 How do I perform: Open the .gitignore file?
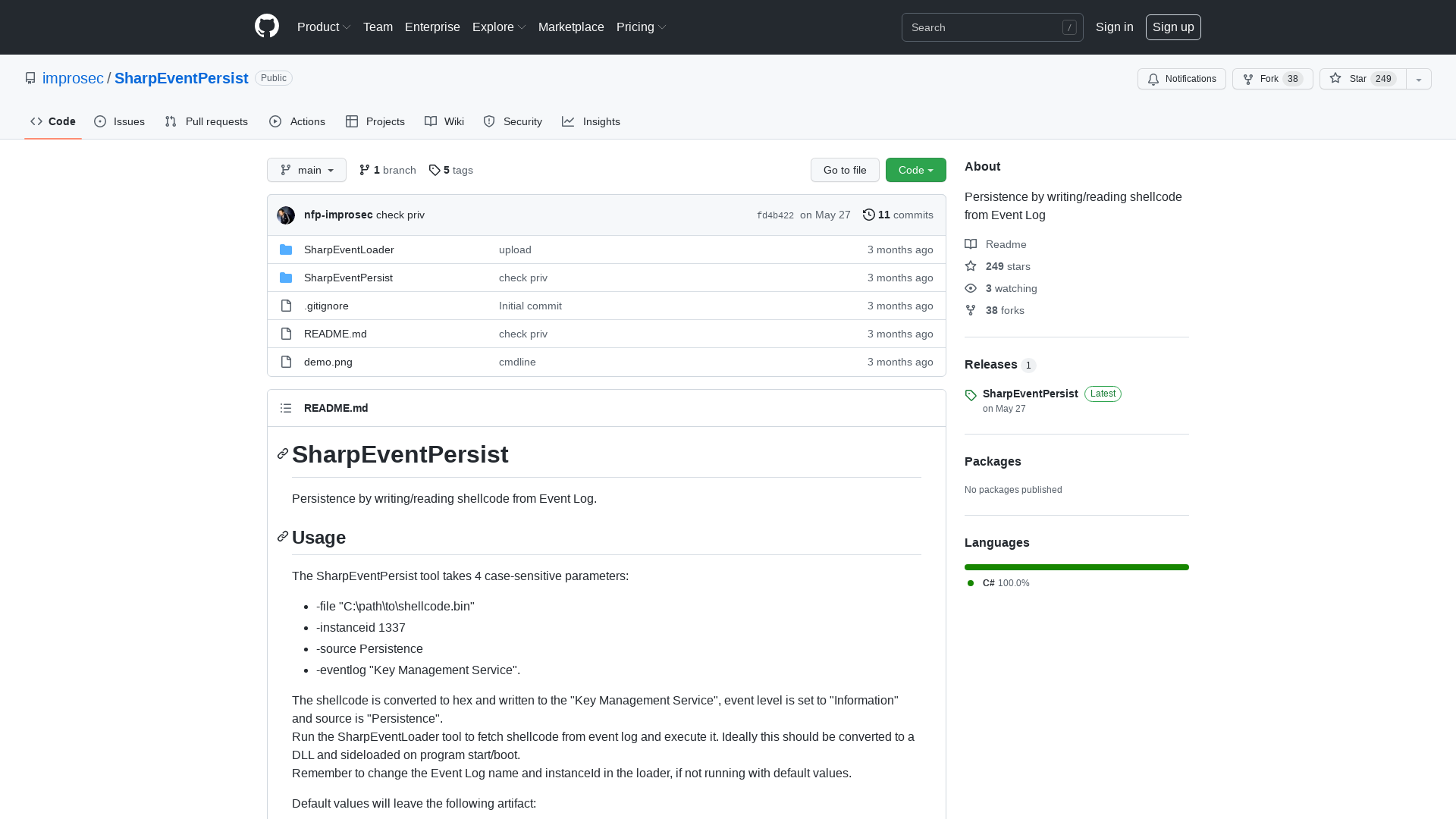(x=326, y=306)
